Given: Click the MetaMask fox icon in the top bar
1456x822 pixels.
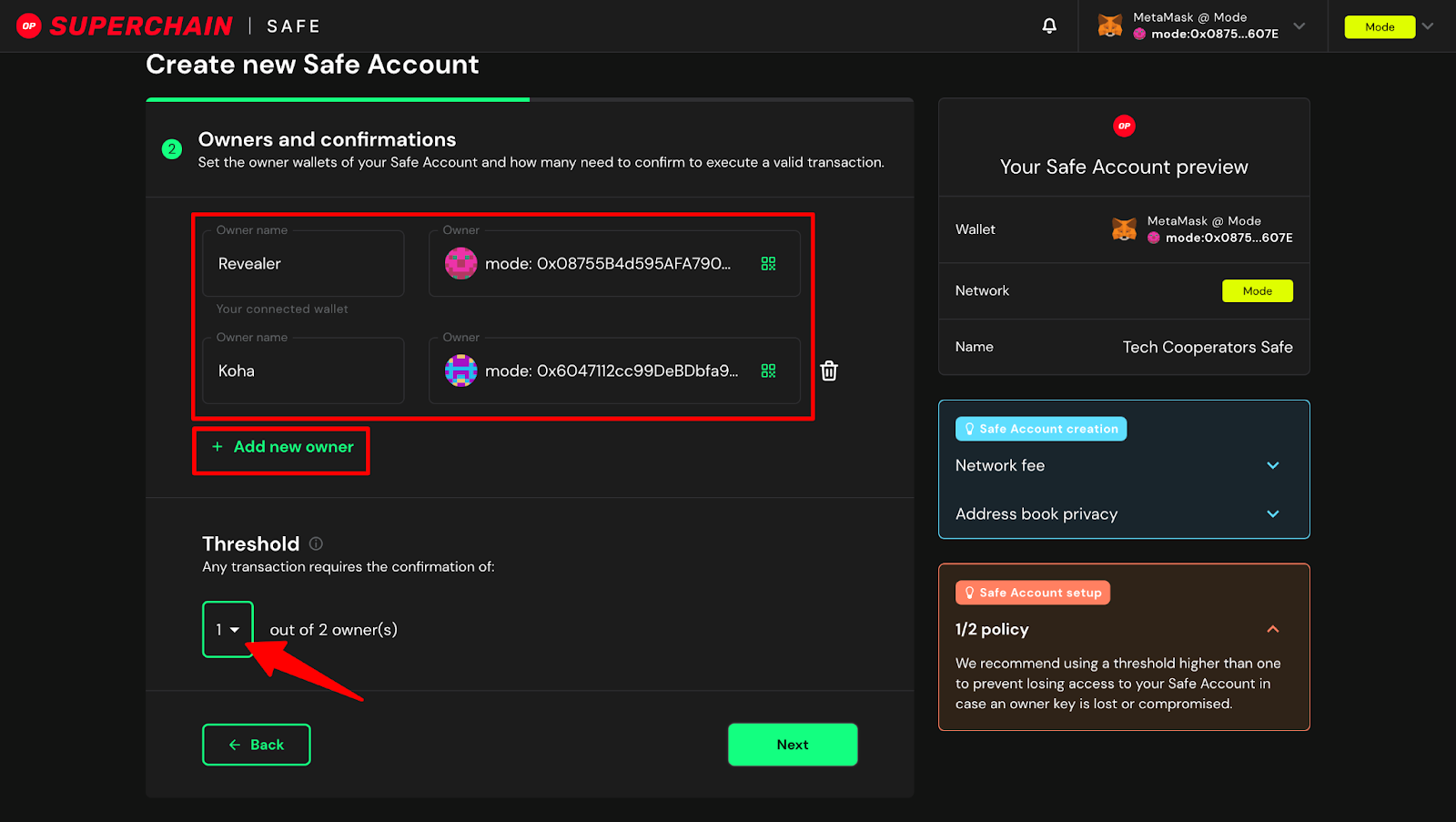Looking at the screenshot, I should 1108,25.
